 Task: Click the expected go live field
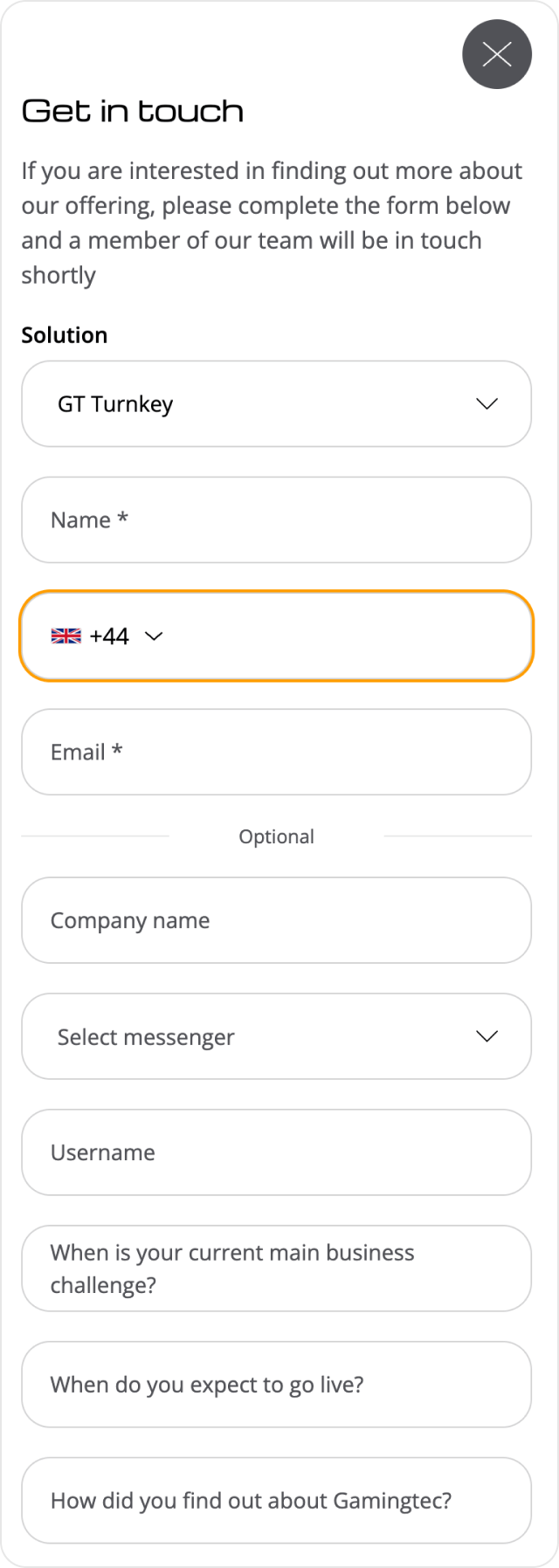tap(276, 1385)
